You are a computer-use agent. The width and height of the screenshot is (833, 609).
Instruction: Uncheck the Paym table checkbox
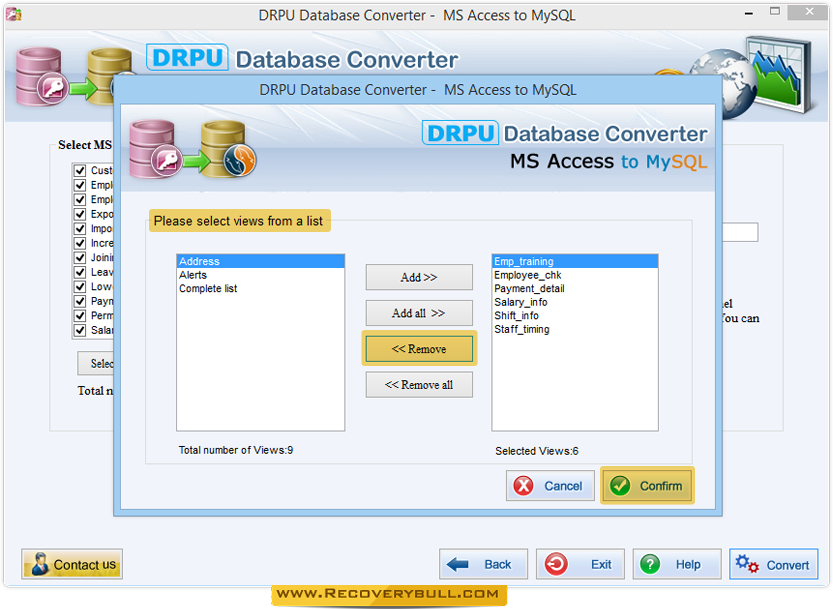(x=80, y=301)
